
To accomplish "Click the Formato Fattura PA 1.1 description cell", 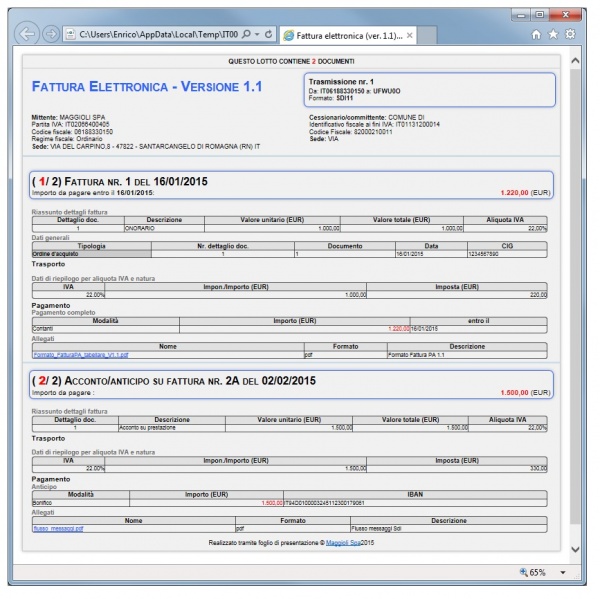I will click(467, 355).
